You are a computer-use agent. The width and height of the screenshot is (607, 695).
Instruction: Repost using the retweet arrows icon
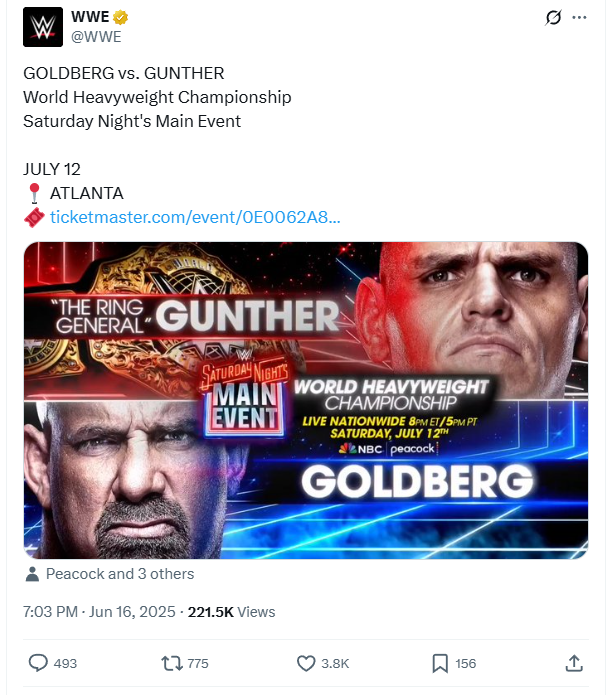(171, 663)
